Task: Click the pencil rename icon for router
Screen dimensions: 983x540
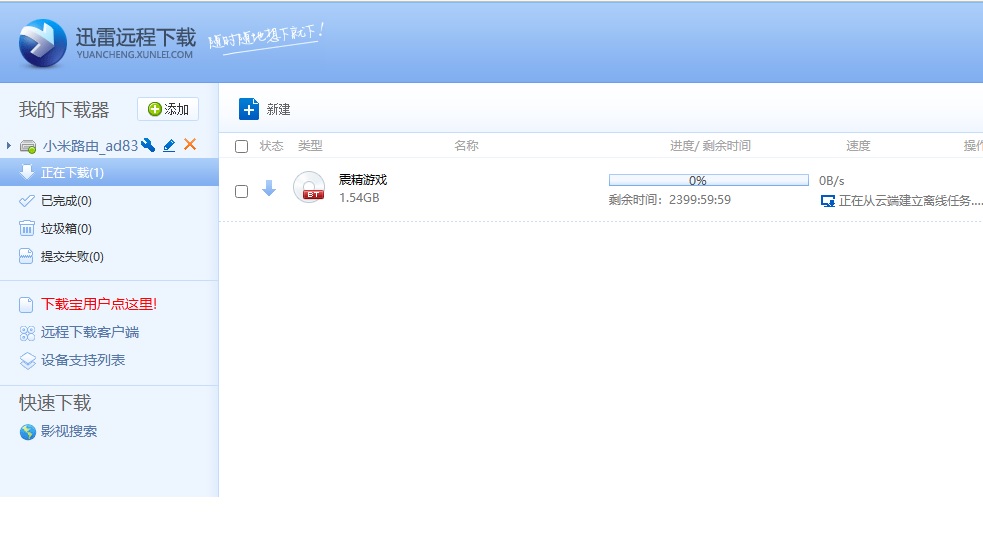Action: (x=169, y=146)
